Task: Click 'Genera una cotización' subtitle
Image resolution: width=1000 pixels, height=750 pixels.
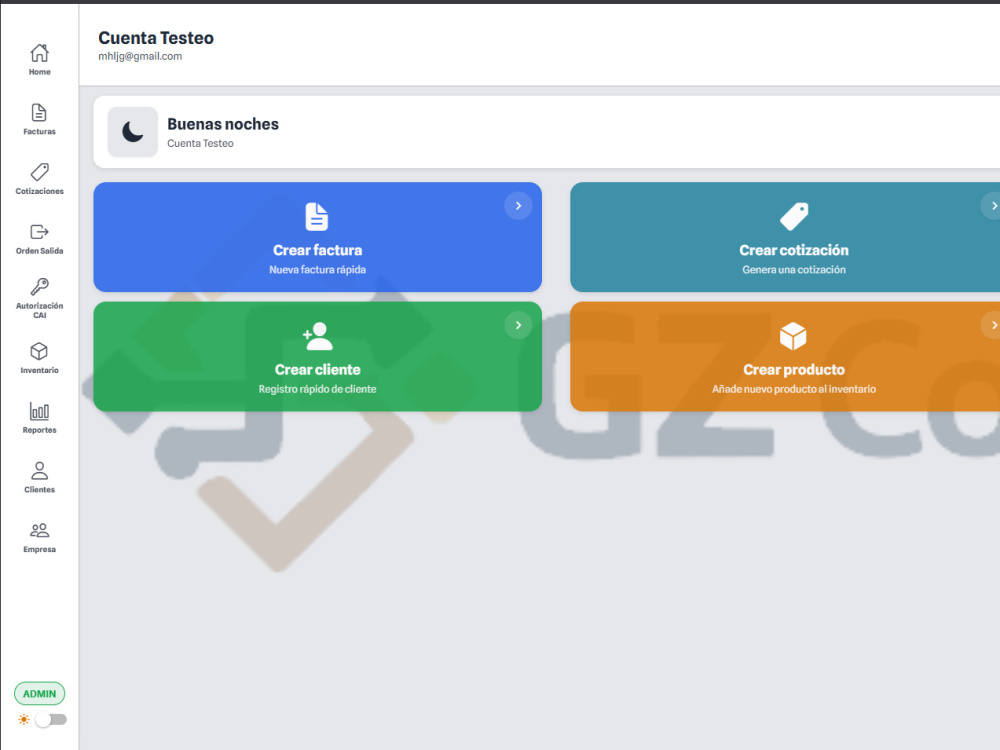Action: pyautogui.click(x=794, y=270)
